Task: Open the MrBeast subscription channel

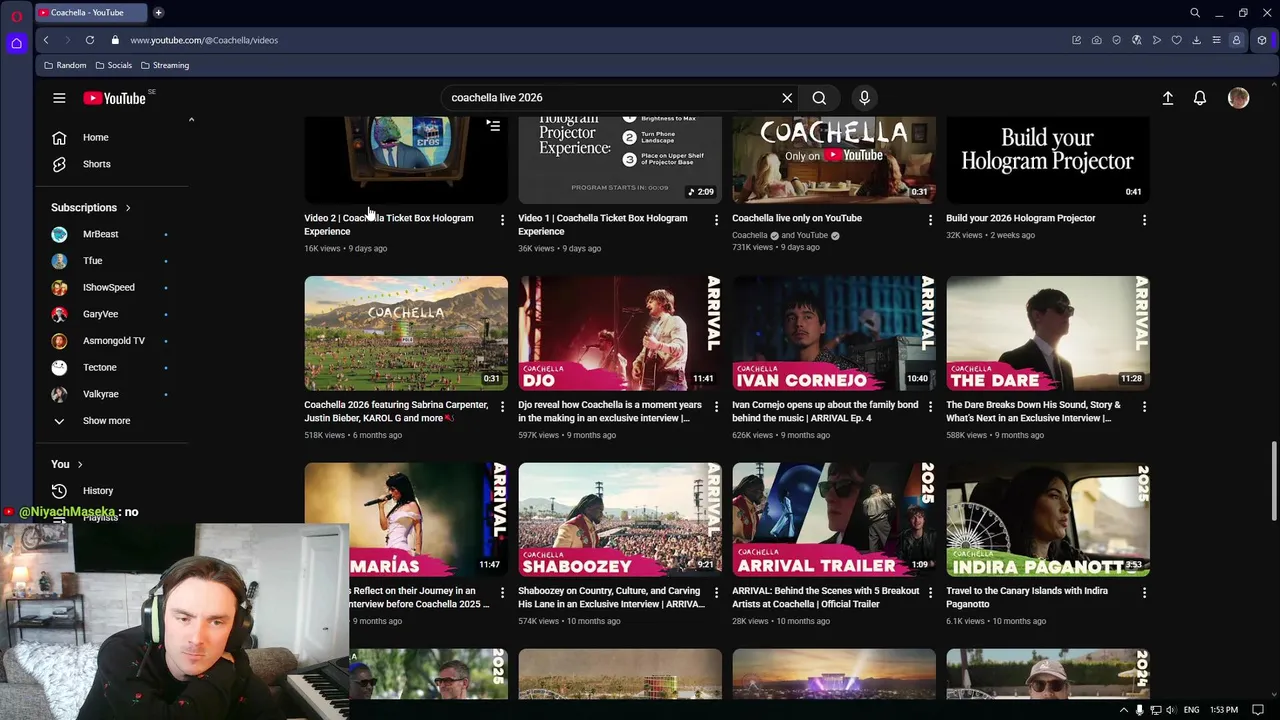Action: pos(100,234)
